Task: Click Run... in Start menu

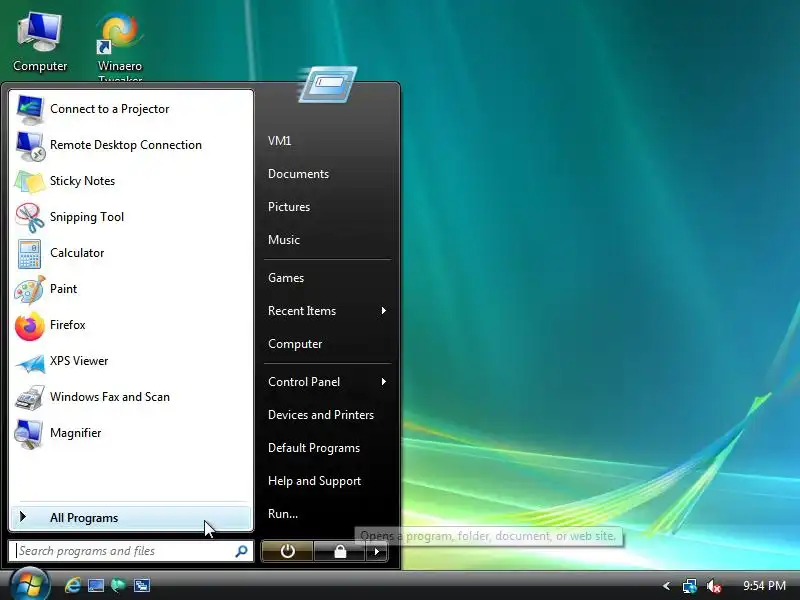Action: click(283, 514)
